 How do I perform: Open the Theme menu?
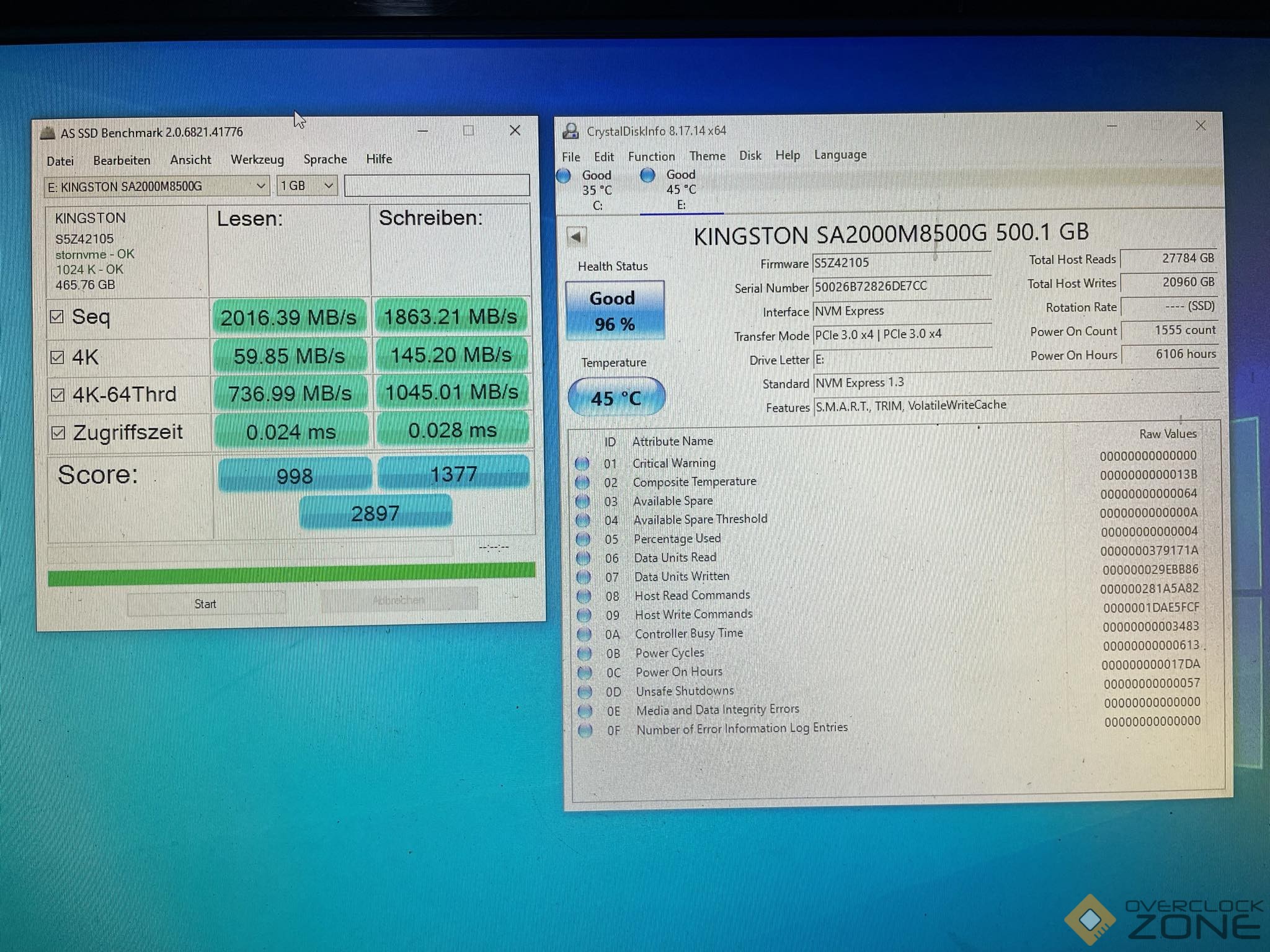[x=707, y=156]
